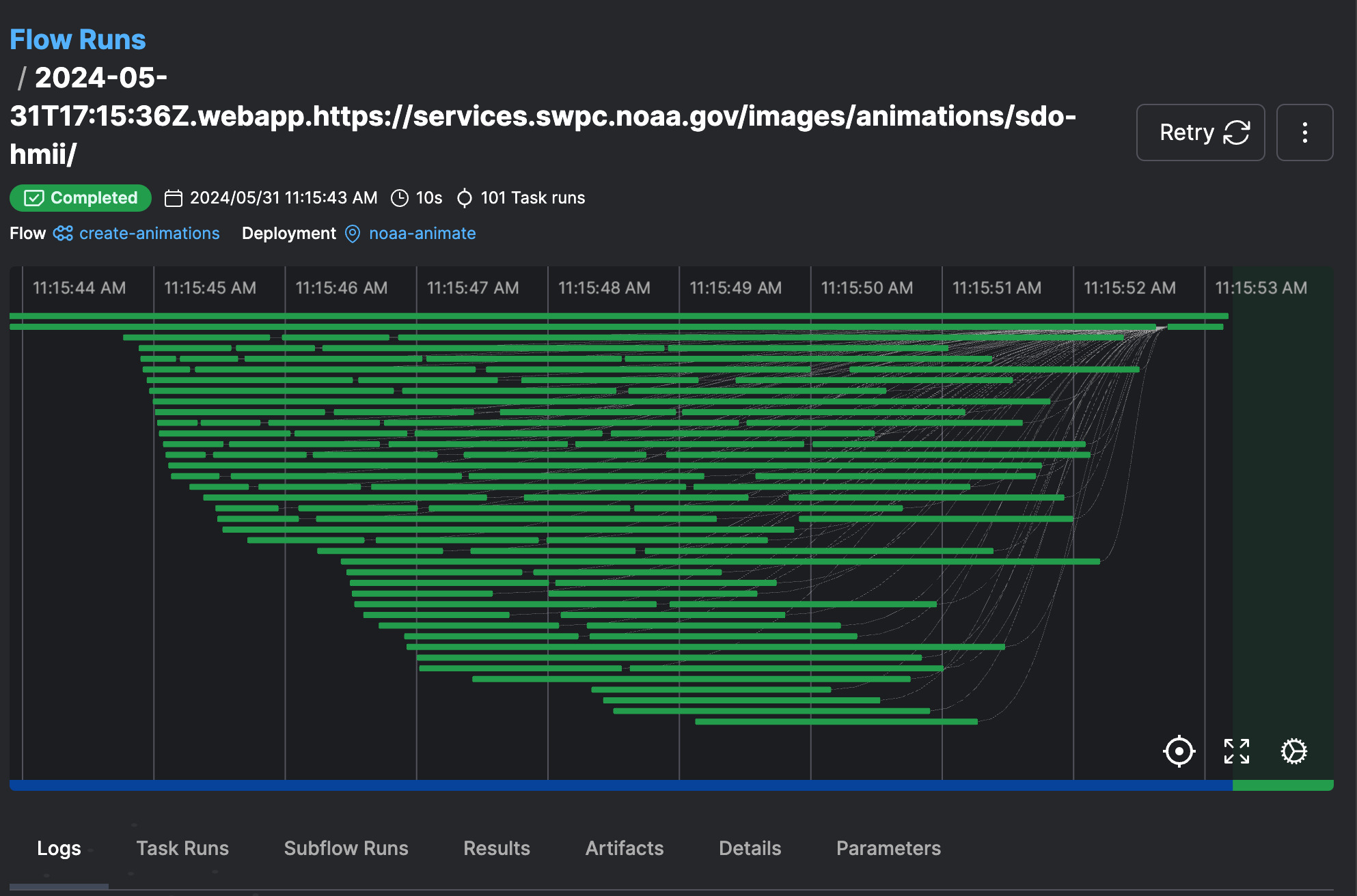The width and height of the screenshot is (1357, 896).
Task: Click the clock icon beside 10s duration
Action: [399, 198]
